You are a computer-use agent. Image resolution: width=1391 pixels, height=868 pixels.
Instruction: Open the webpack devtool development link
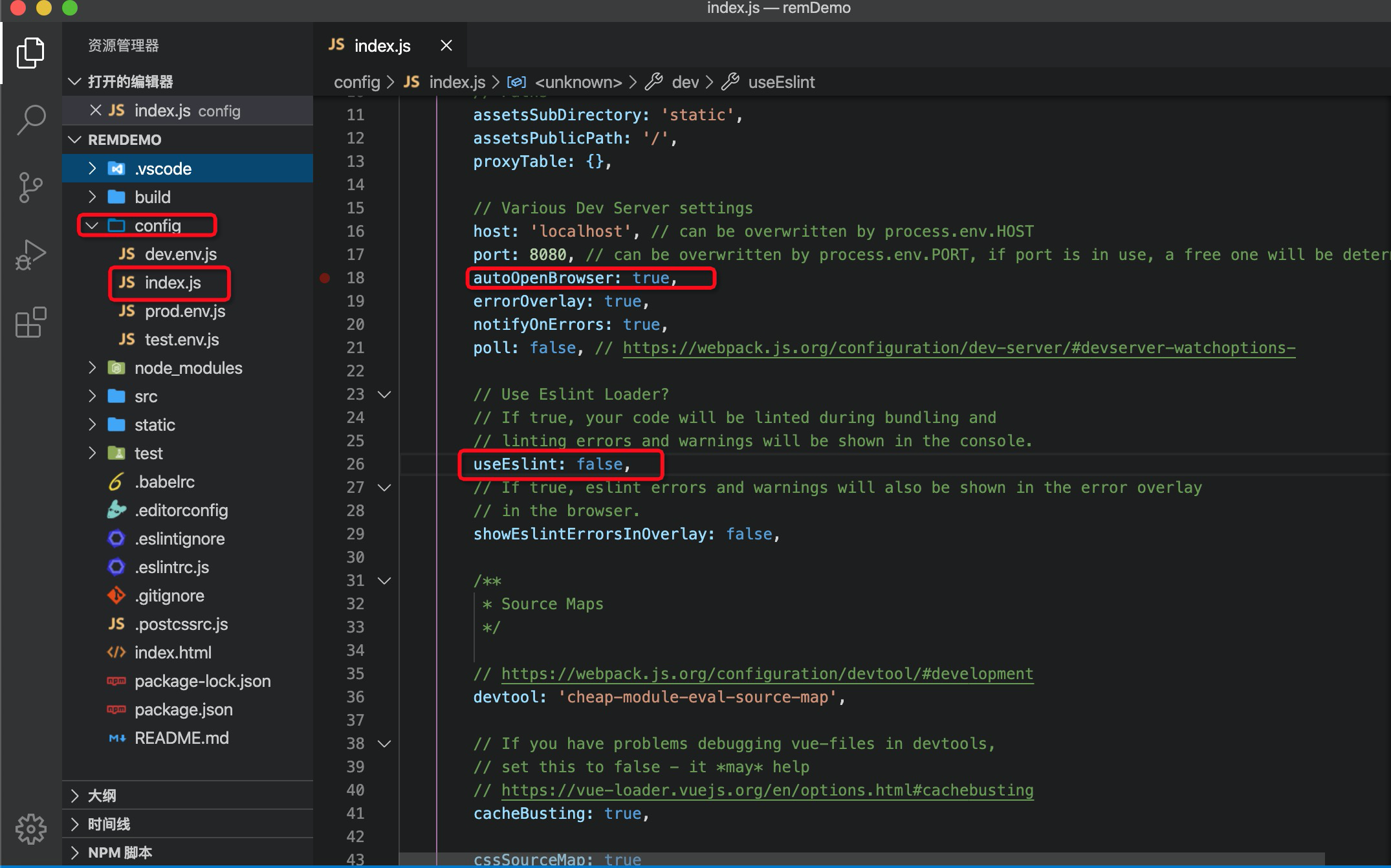[x=767, y=674]
